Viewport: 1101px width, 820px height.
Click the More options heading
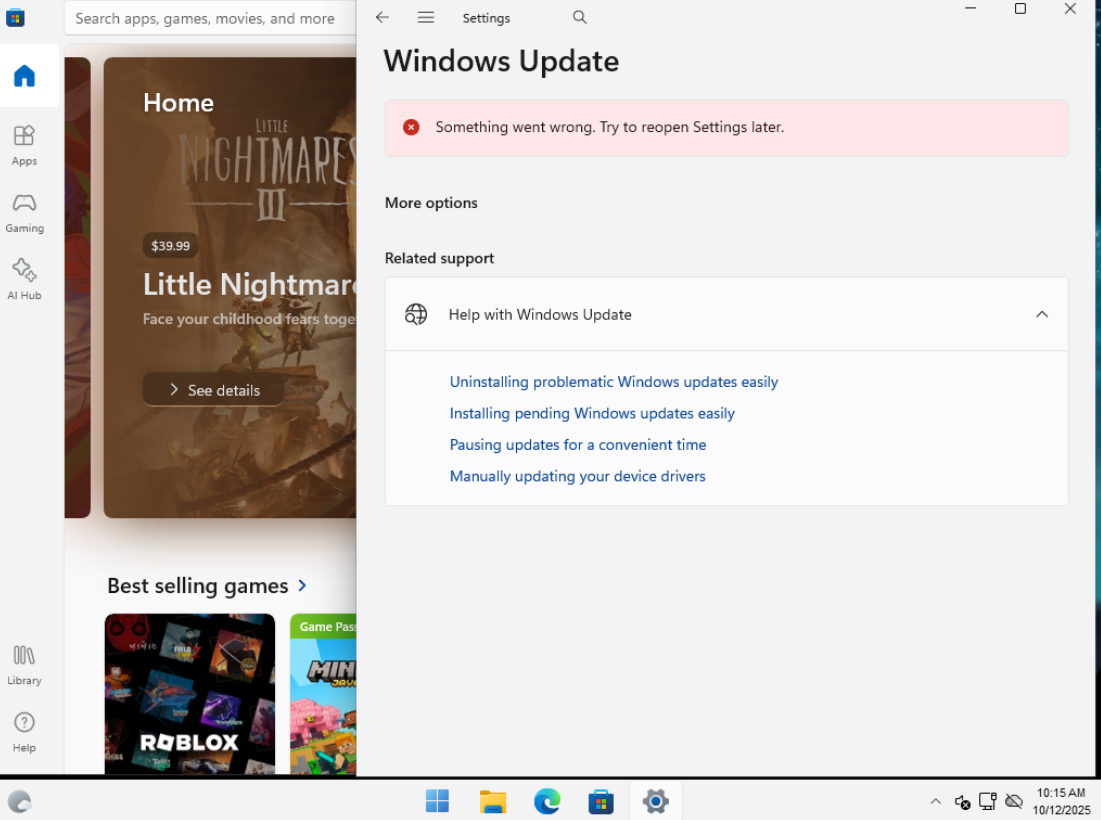point(431,203)
